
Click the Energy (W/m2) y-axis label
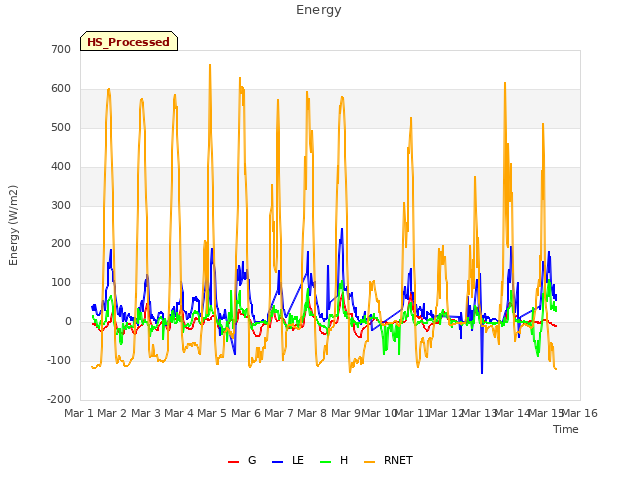click(13, 225)
